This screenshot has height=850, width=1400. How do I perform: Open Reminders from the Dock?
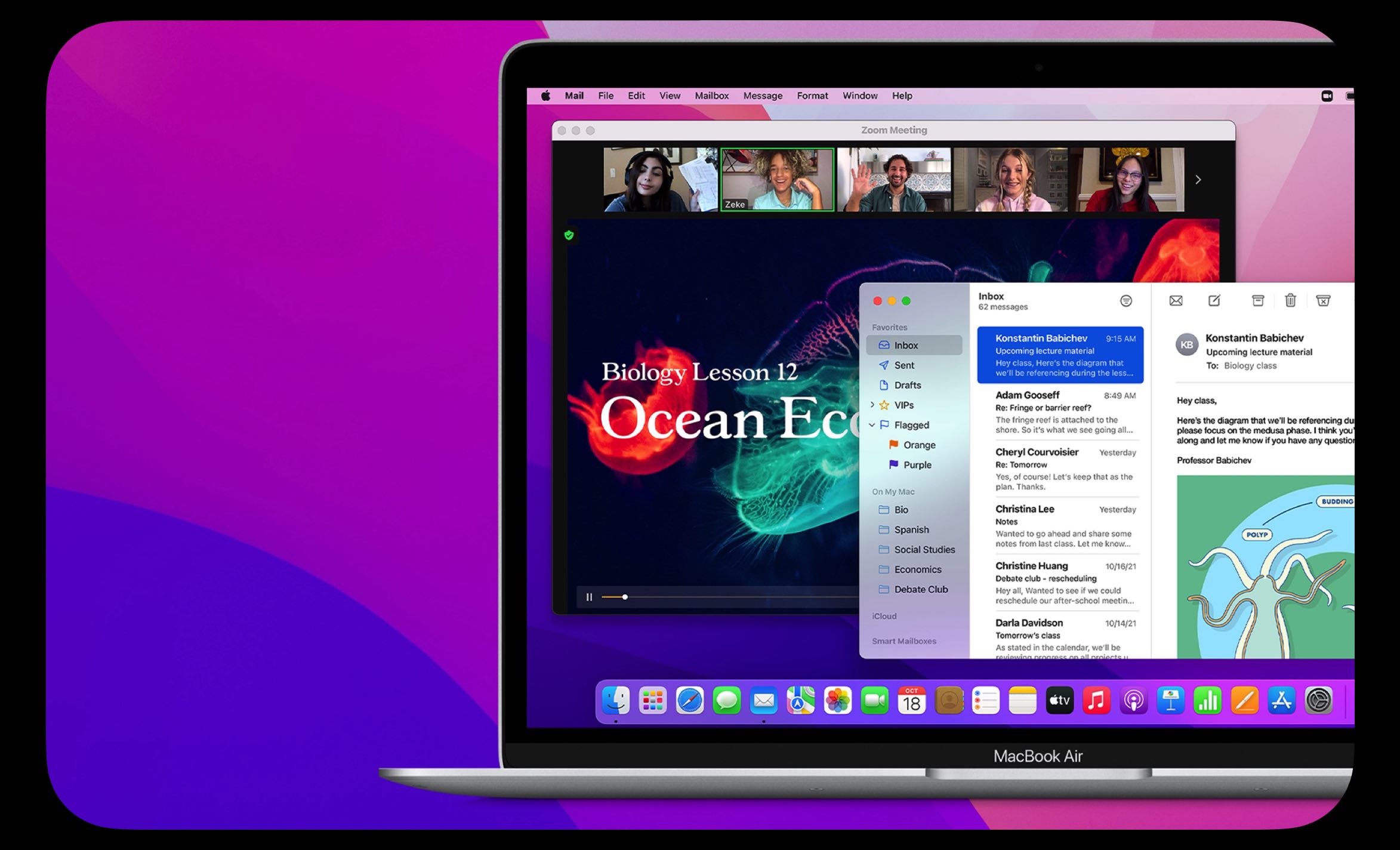tap(986, 701)
